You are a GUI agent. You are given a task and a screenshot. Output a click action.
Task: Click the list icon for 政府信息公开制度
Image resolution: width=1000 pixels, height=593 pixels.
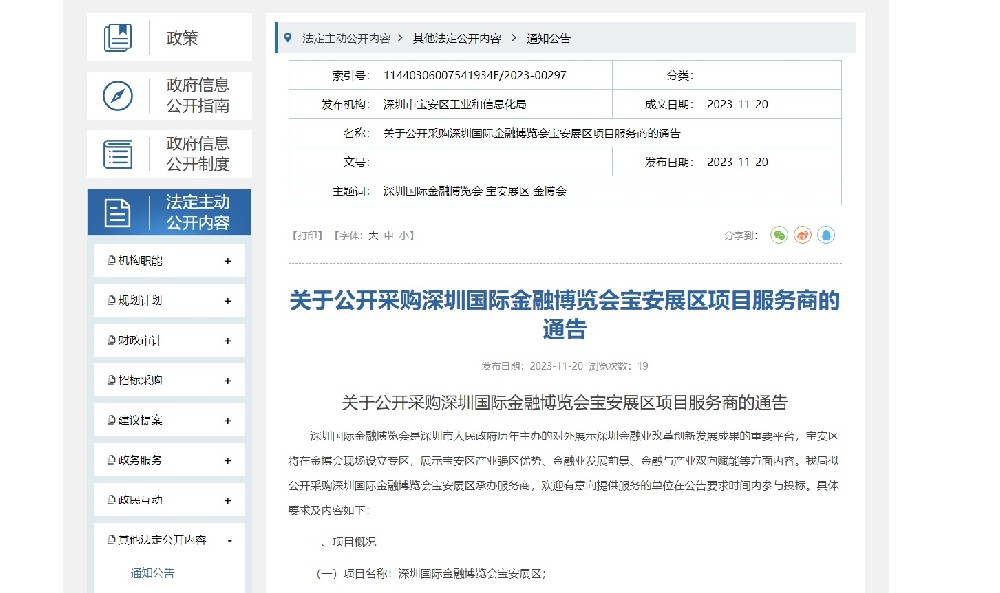pos(118,154)
